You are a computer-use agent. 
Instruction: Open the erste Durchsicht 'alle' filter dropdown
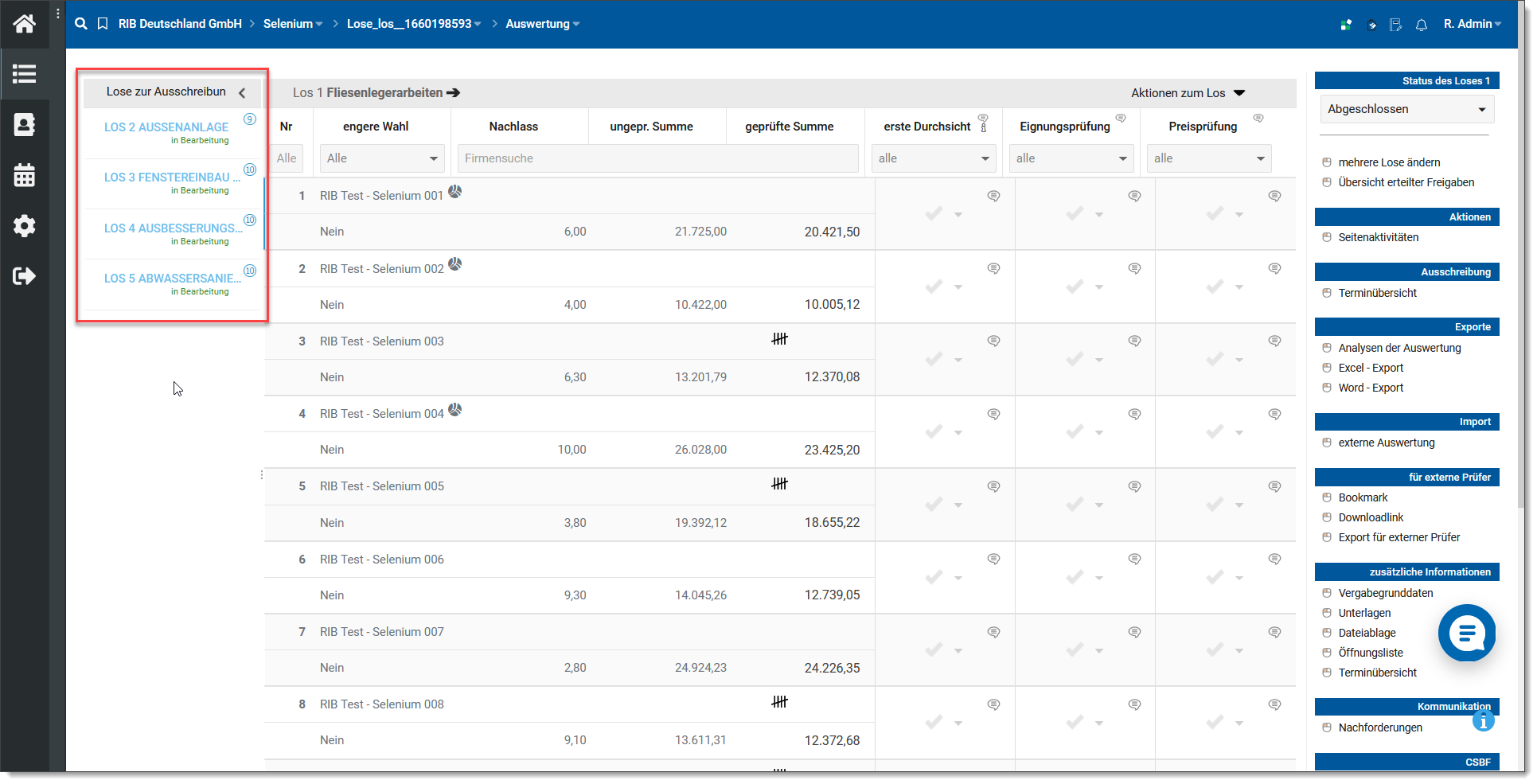coord(934,158)
